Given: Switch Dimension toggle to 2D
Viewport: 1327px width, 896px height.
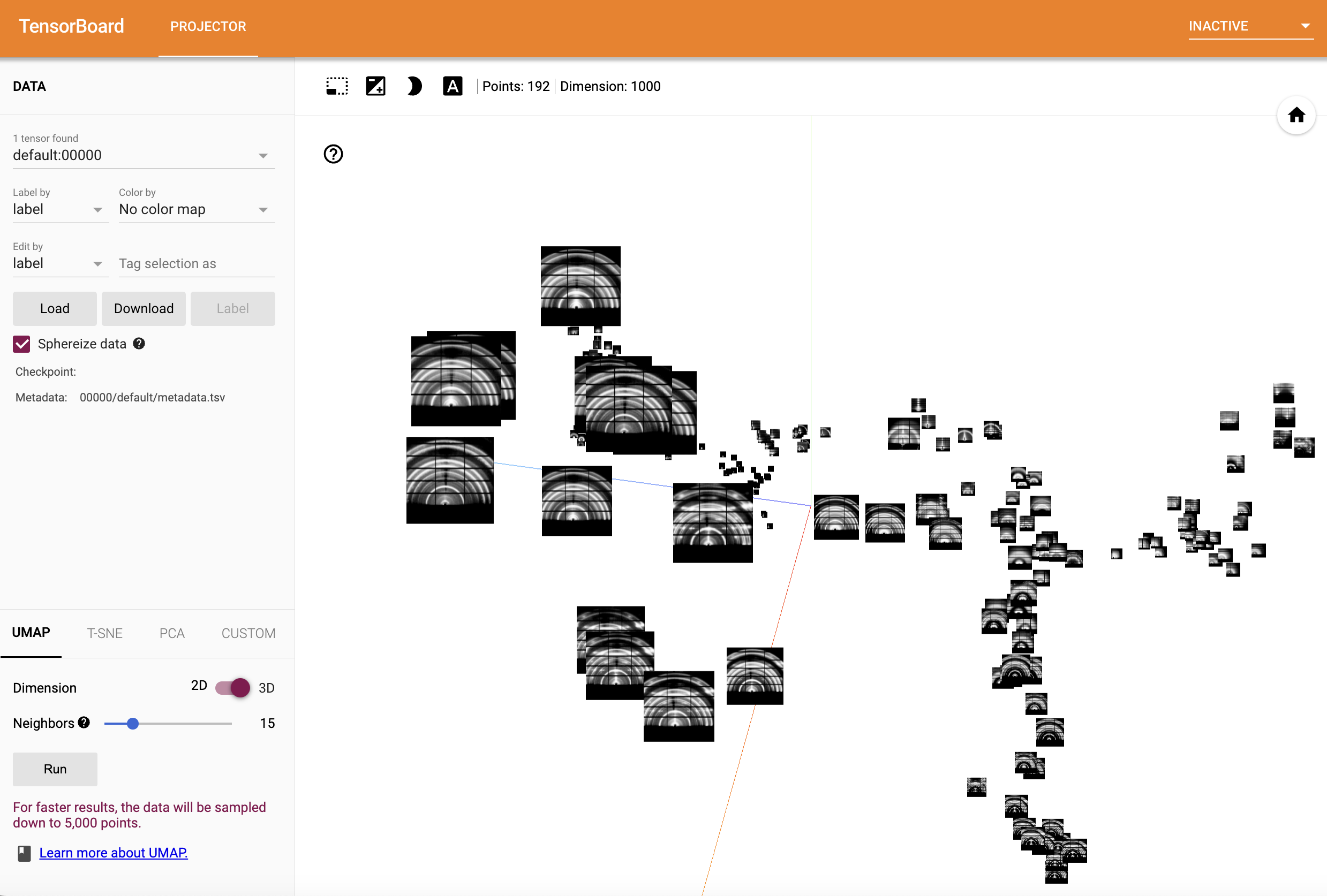Looking at the screenshot, I should (232, 687).
